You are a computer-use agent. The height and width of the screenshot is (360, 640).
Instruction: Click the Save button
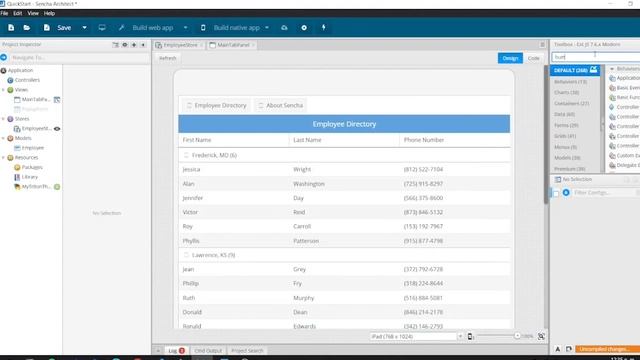click(x=58, y=27)
